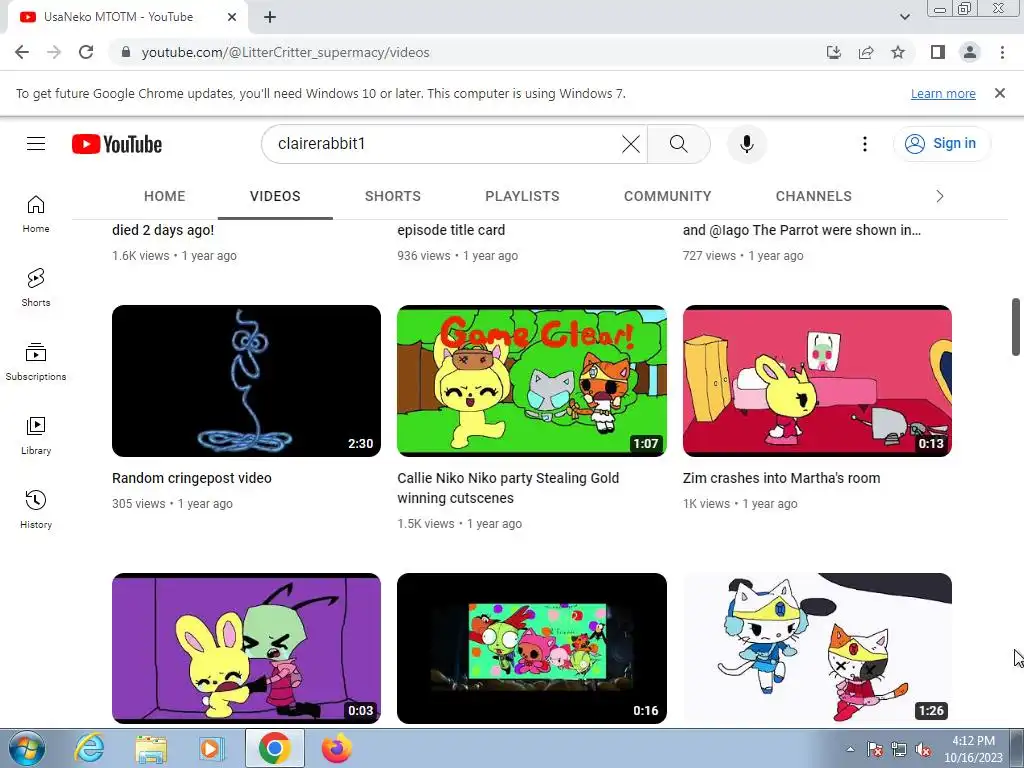Open YouTube settings three-dot menu

pos(865,144)
